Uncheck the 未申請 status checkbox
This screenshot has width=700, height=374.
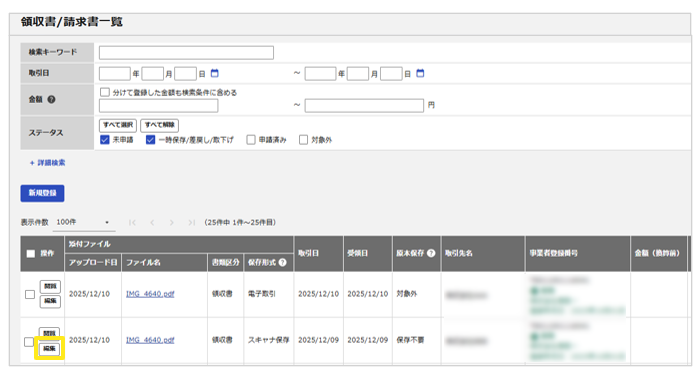[105, 140]
